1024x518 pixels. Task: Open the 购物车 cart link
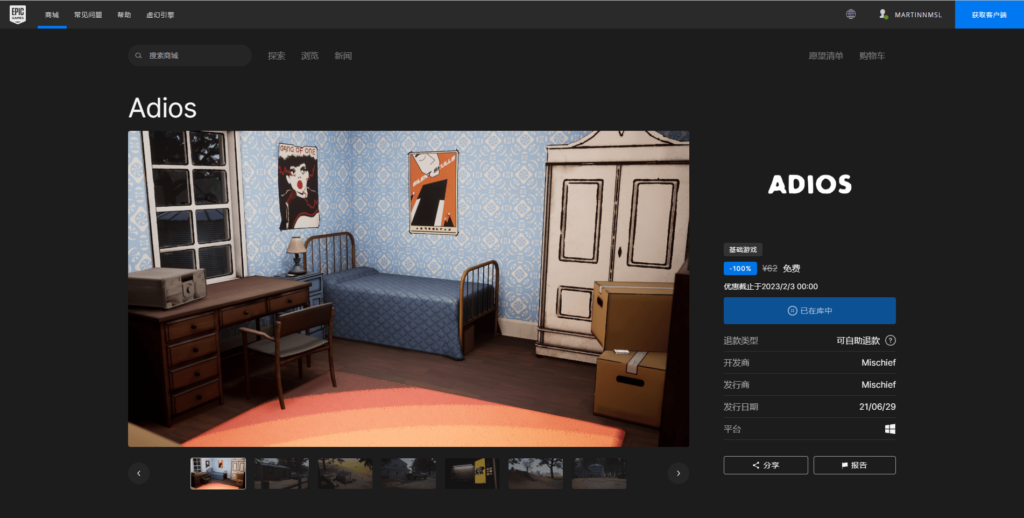pos(872,56)
